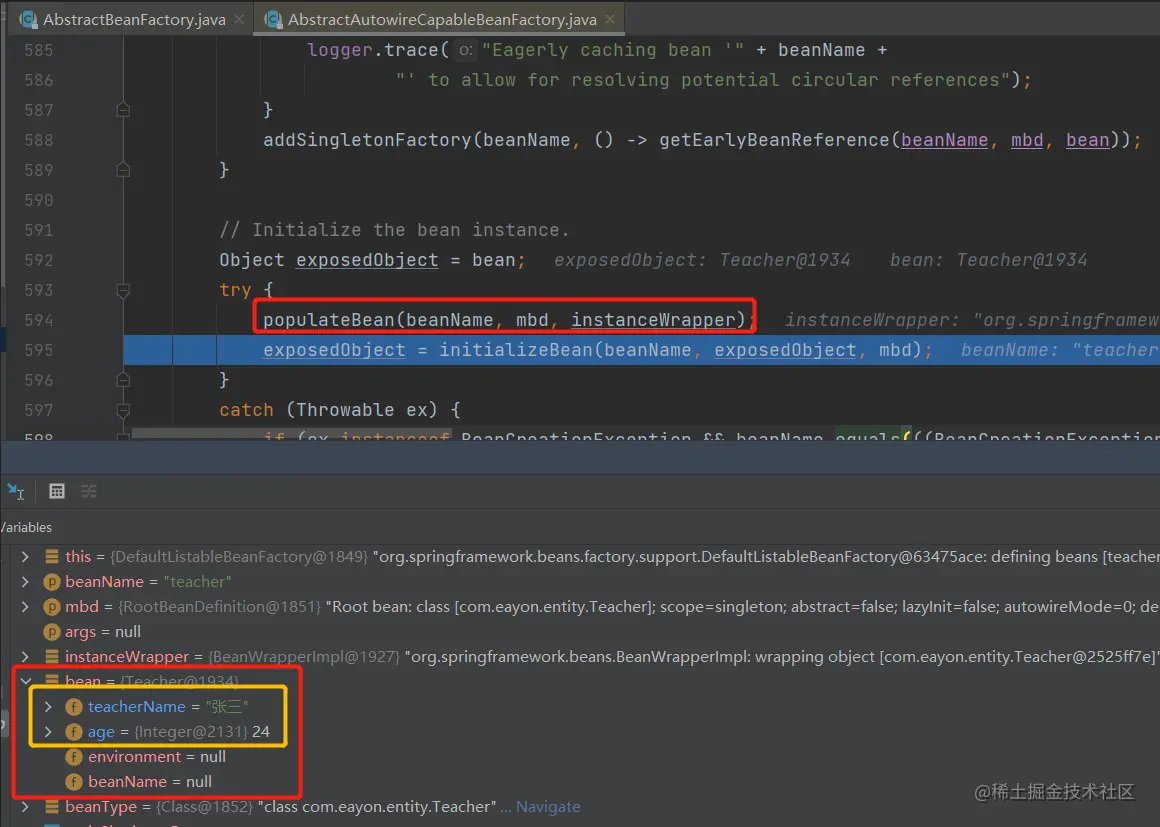Switch to AbstractAutowireCapableBeanFactory.java tab
Viewport: 1160px width, 827px height.
click(441, 19)
